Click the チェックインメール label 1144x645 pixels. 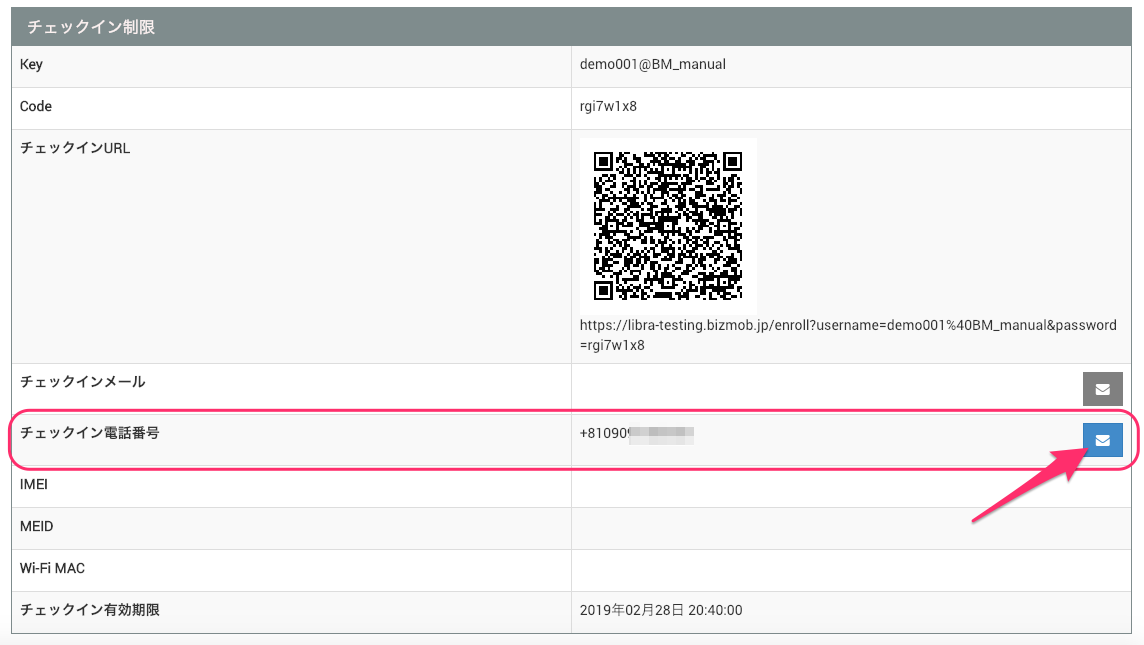point(82,382)
